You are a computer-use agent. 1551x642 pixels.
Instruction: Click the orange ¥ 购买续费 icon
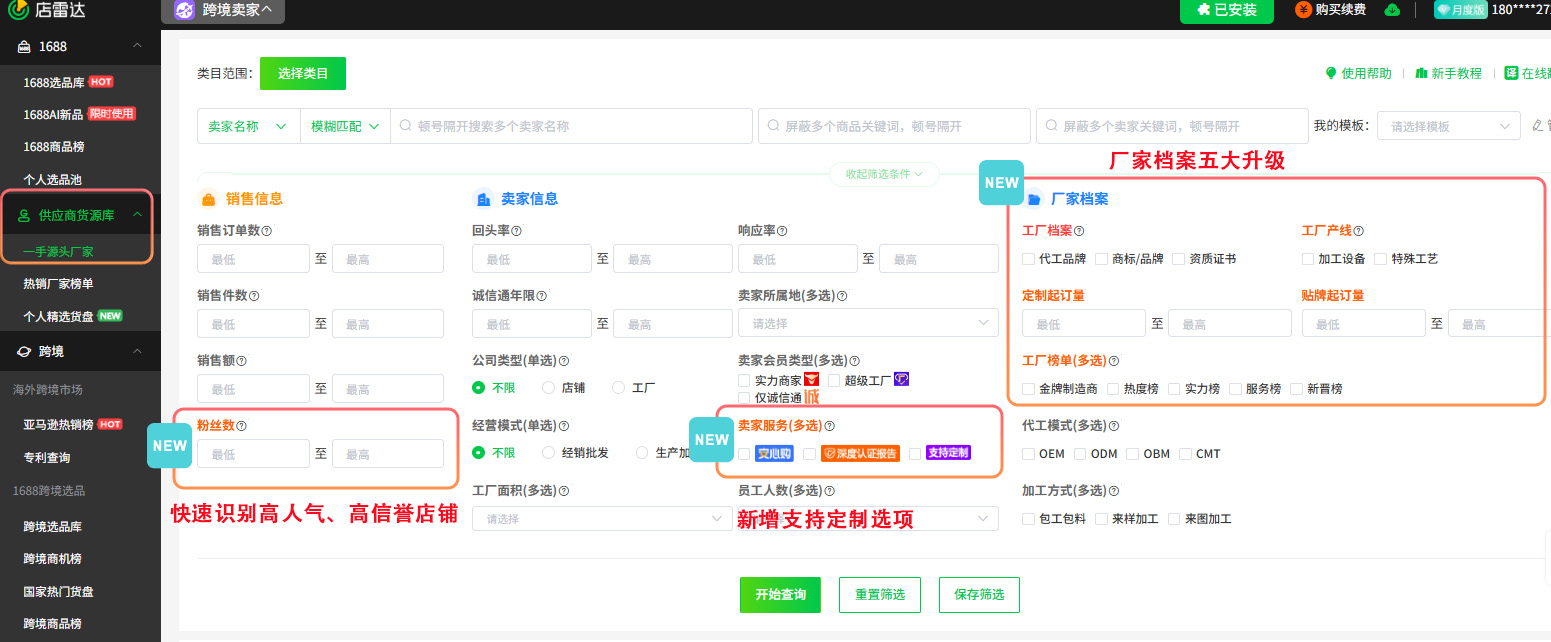(x=1303, y=10)
